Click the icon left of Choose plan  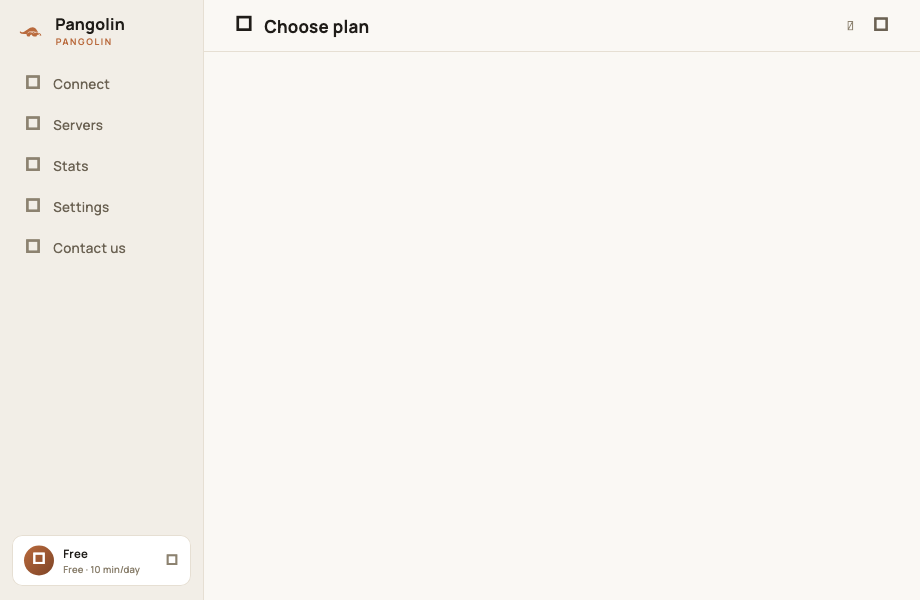[244, 24]
